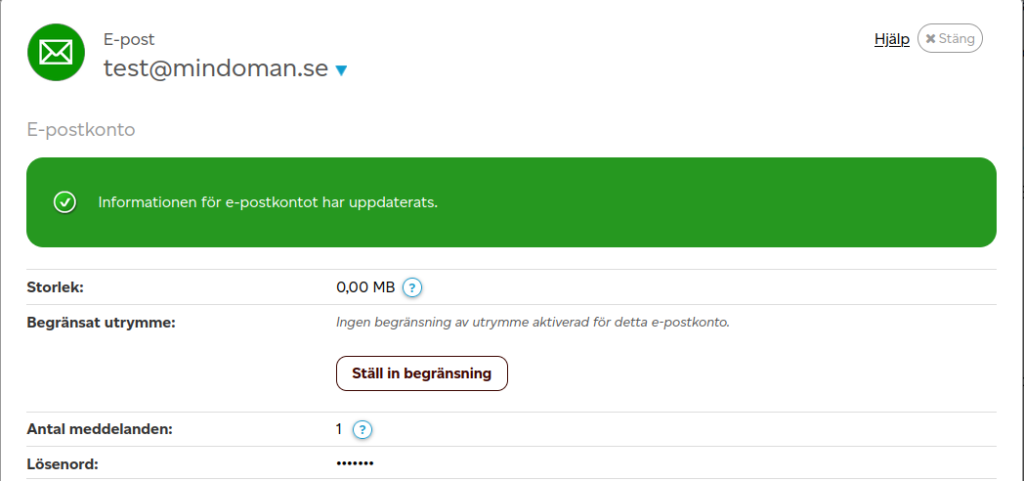Open the help icon beside Antal meddelanden value

pos(363,430)
